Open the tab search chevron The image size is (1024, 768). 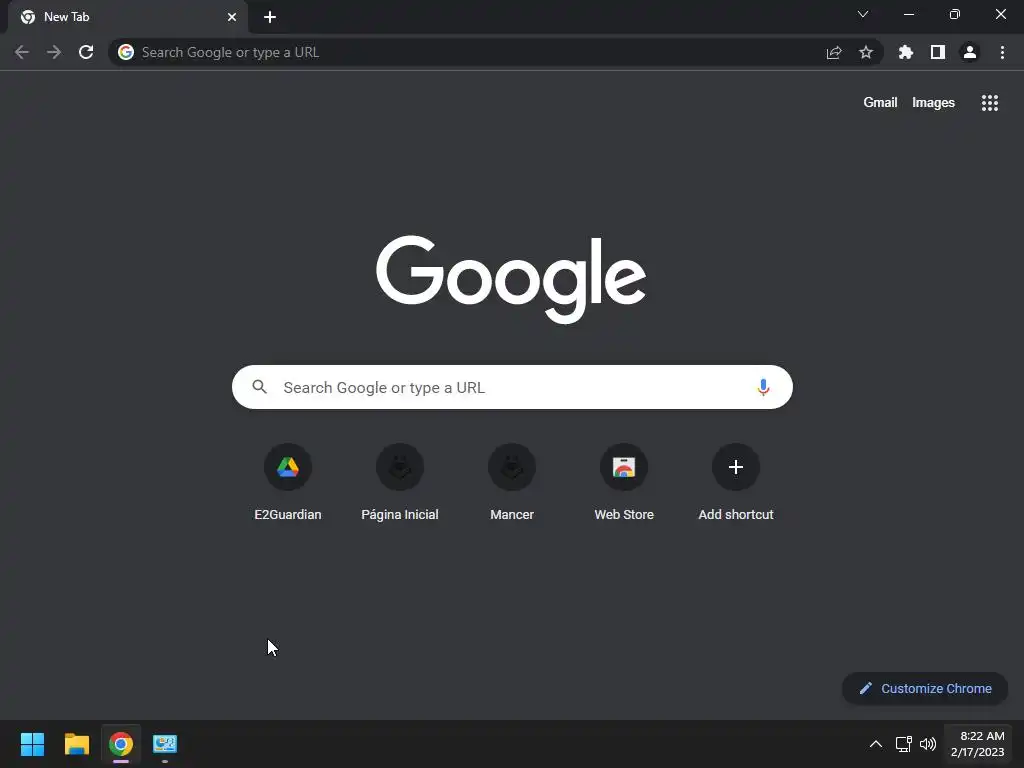(863, 14)
